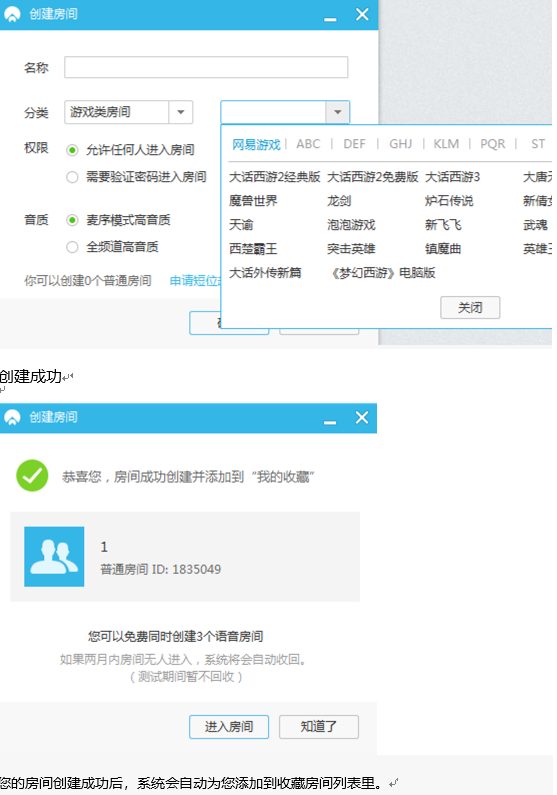Select 新飞飞 from game list
This screenshot has height=795, width=557.
click(x=443, y=225)
